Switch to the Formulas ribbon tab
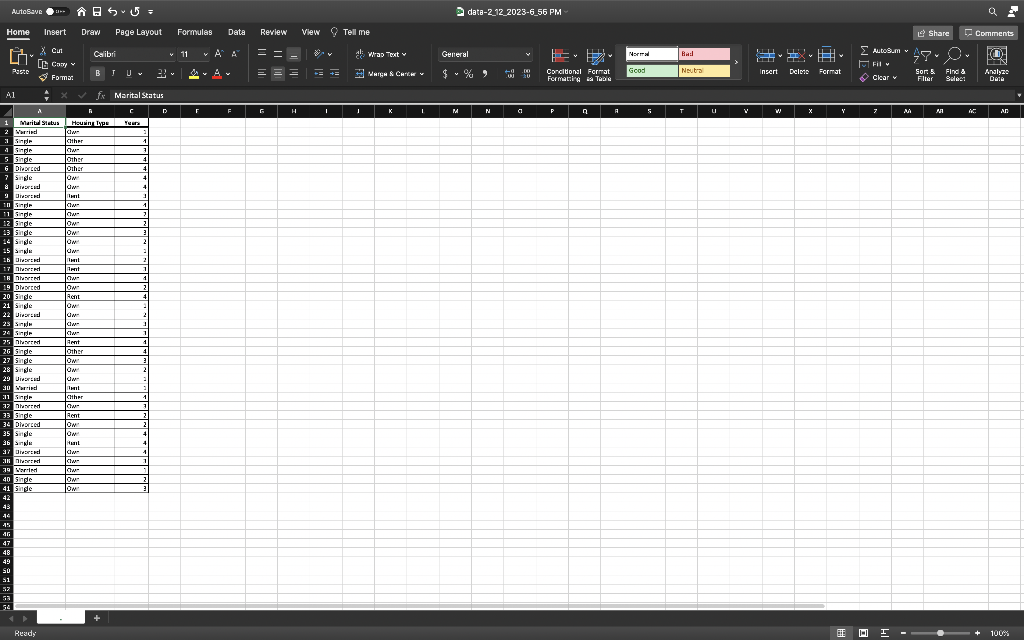The width and height of the screenshot is (1024, 640). (194, 31)
